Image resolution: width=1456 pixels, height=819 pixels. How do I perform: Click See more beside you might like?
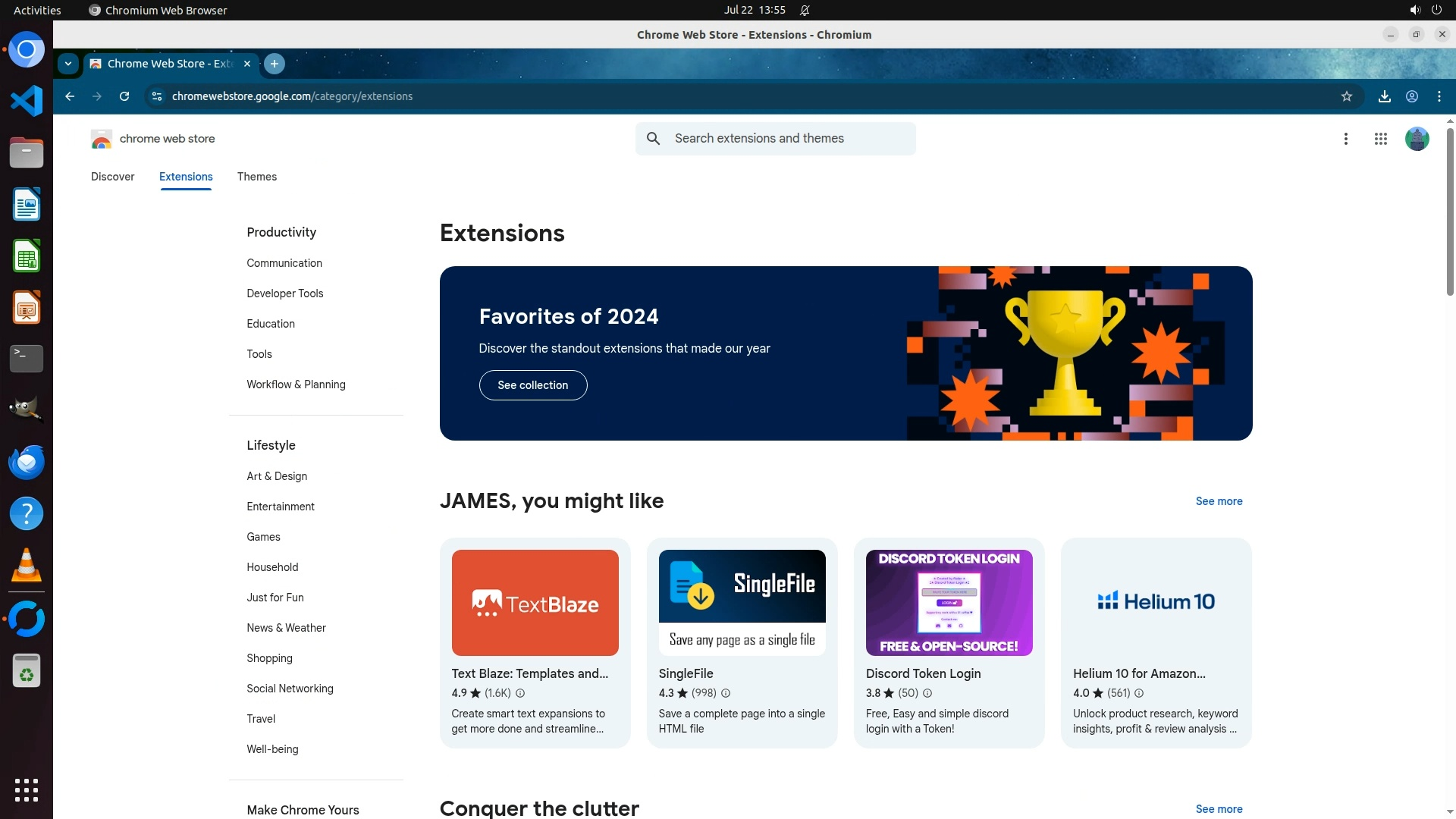point(1219,501)
